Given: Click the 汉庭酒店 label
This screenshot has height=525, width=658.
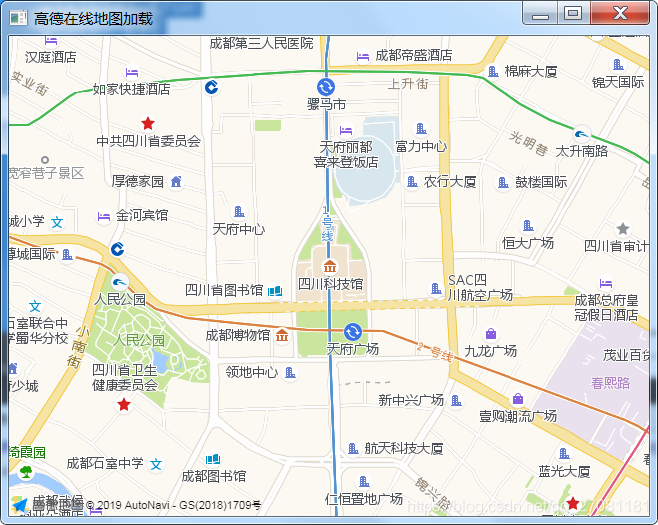Looking at the screenshot, I should [50, 57].
